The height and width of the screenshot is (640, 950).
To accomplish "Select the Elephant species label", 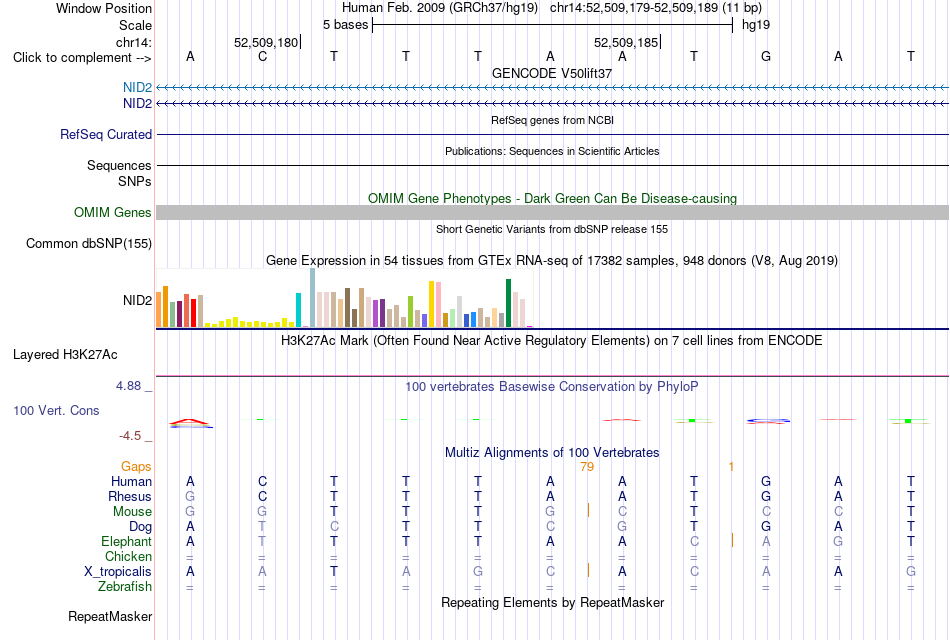I will [x=127, y=541].
